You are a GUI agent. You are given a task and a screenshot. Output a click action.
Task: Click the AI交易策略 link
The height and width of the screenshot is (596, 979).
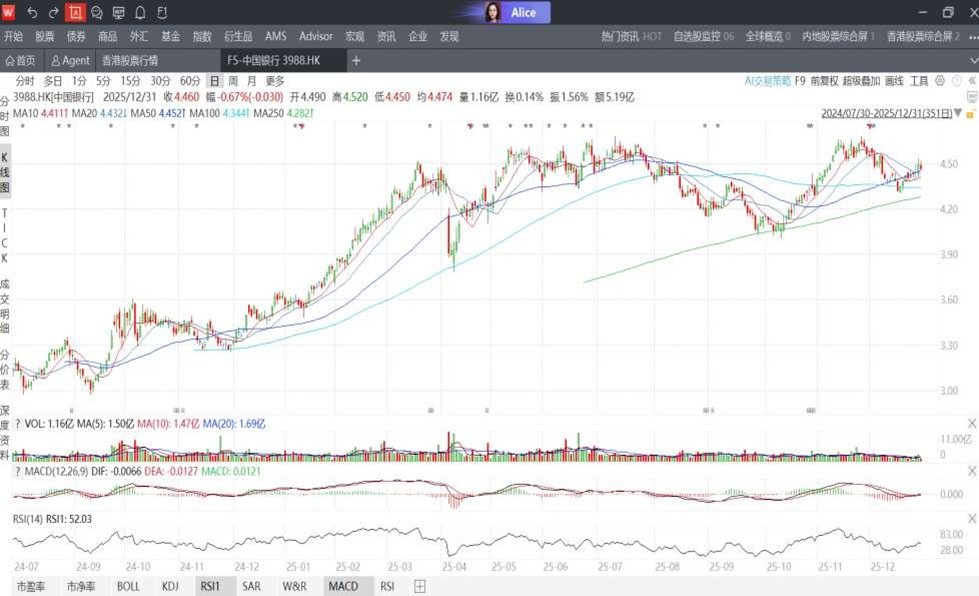coord(767,81)
